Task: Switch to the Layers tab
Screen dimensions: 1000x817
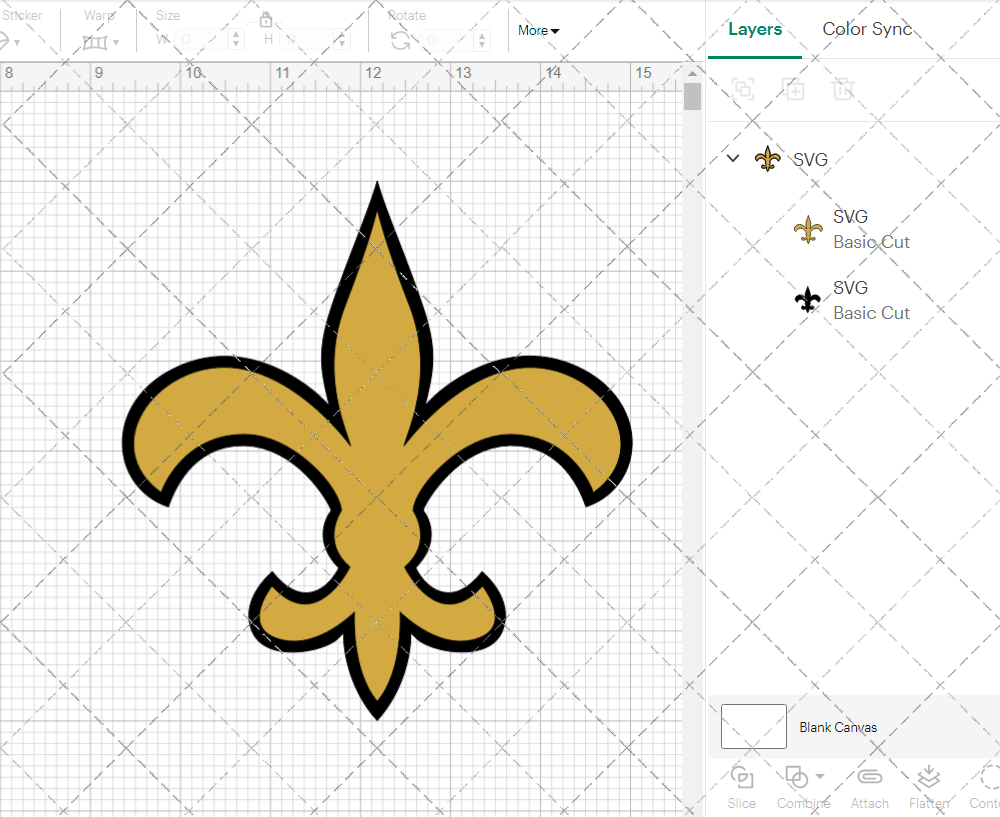Action: pyautogui.click(x=754, y=29)
